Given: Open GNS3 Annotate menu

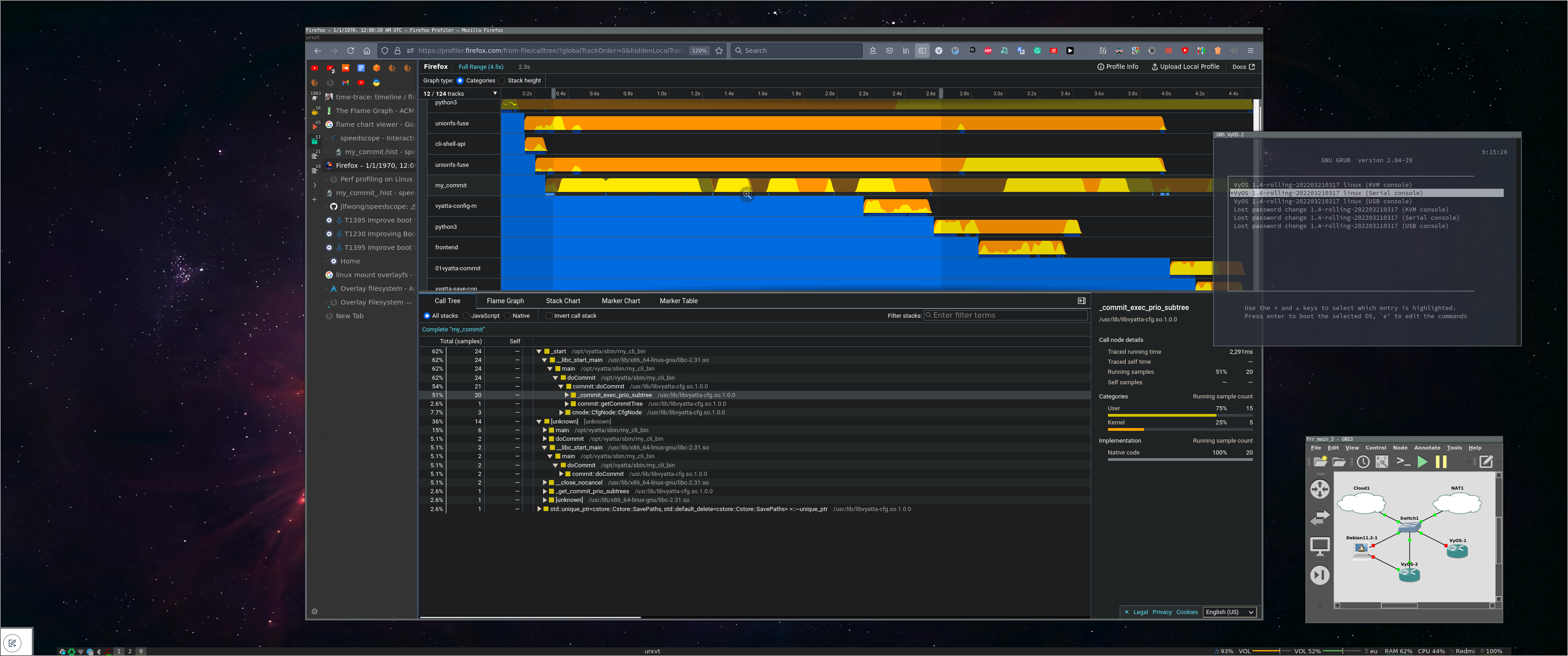Looking at the screenshot, I should [x=1427, y=447].
